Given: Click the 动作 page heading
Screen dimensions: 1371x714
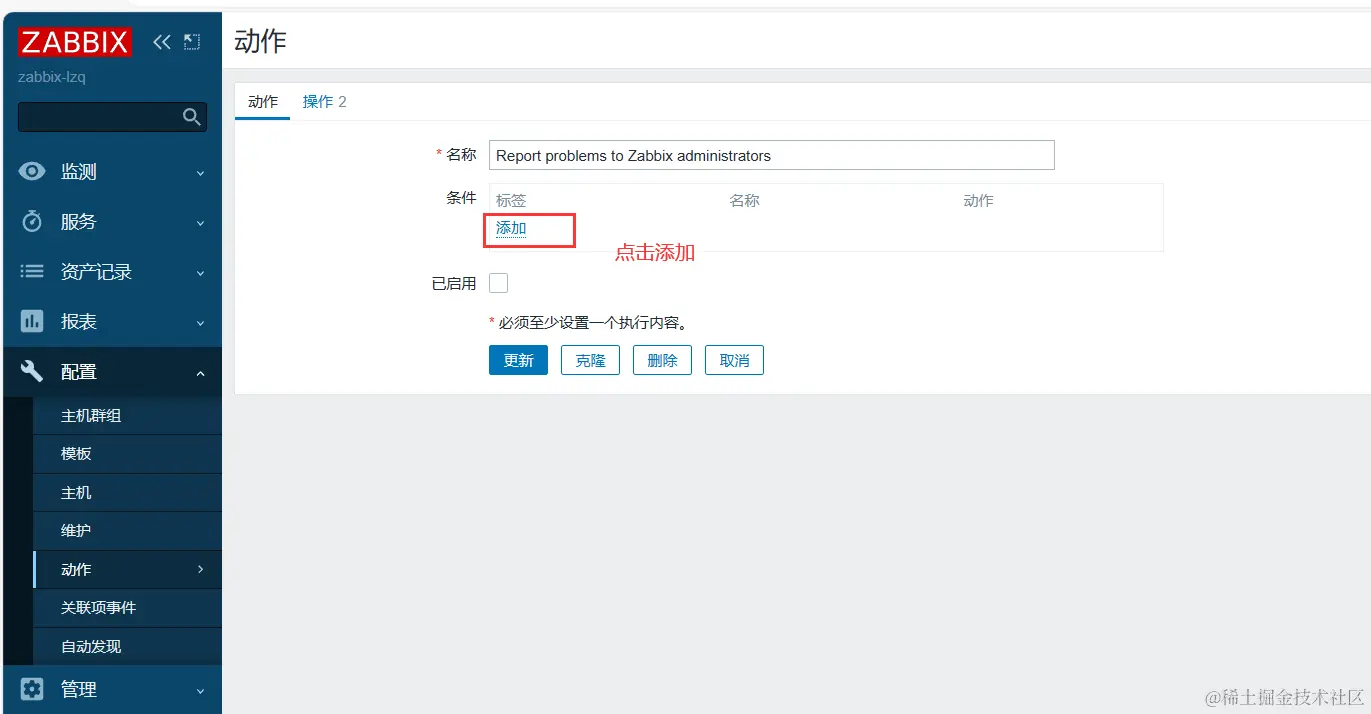Looking at the screenshot, I should coord(260,41).
